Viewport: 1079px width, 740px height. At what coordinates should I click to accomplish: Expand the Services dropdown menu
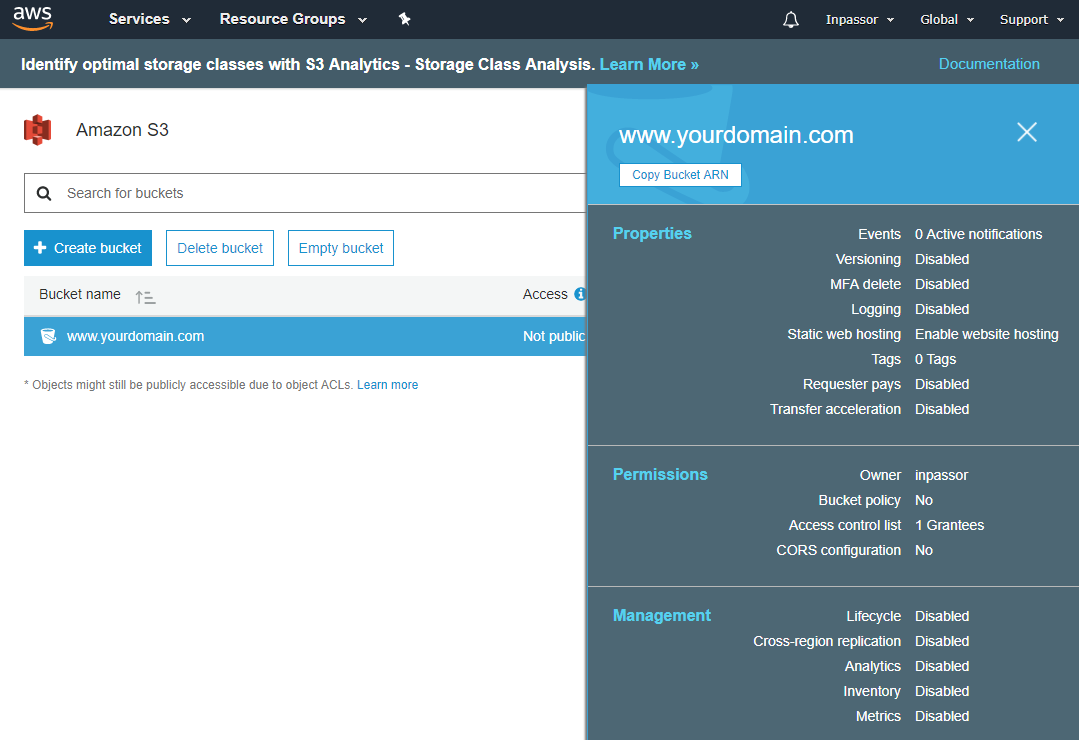(149, 19)
